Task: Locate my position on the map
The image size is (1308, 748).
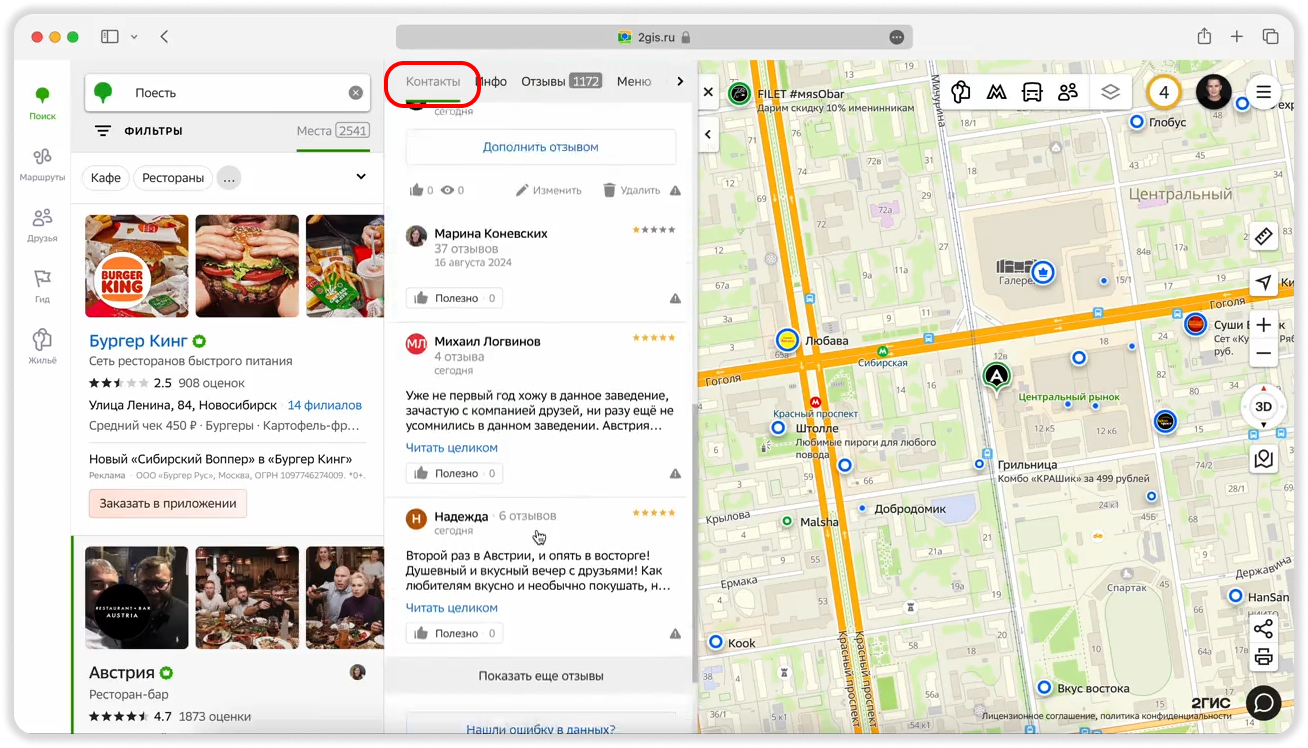Action: click(1264, 283)
